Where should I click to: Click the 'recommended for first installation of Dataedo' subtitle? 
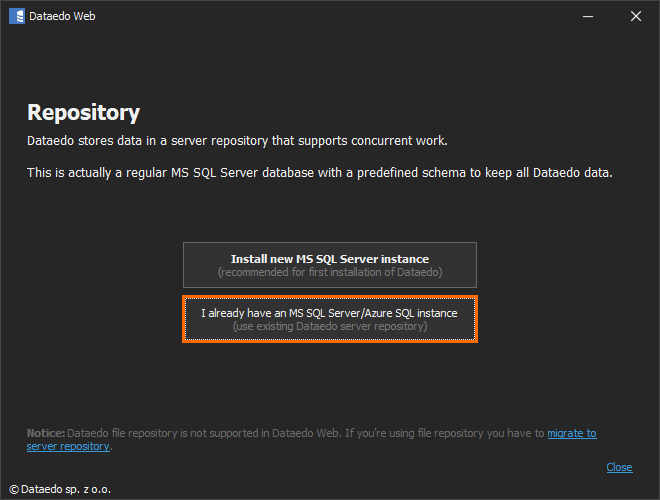click(330, 273)
